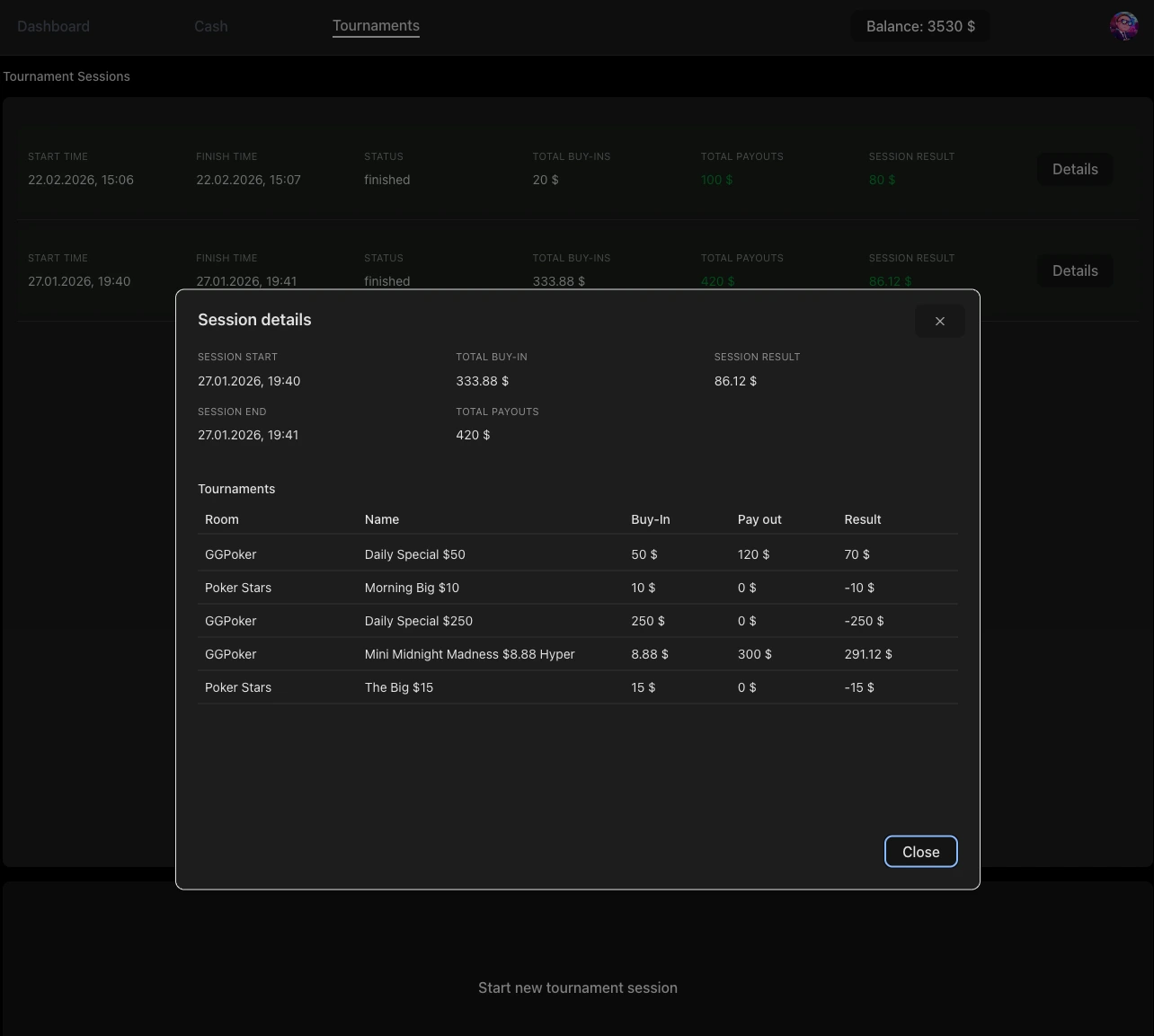Click the Tournaments section heading in dialog
Viewport: 1154px width, 1036px height.
(x=236, y=489)
